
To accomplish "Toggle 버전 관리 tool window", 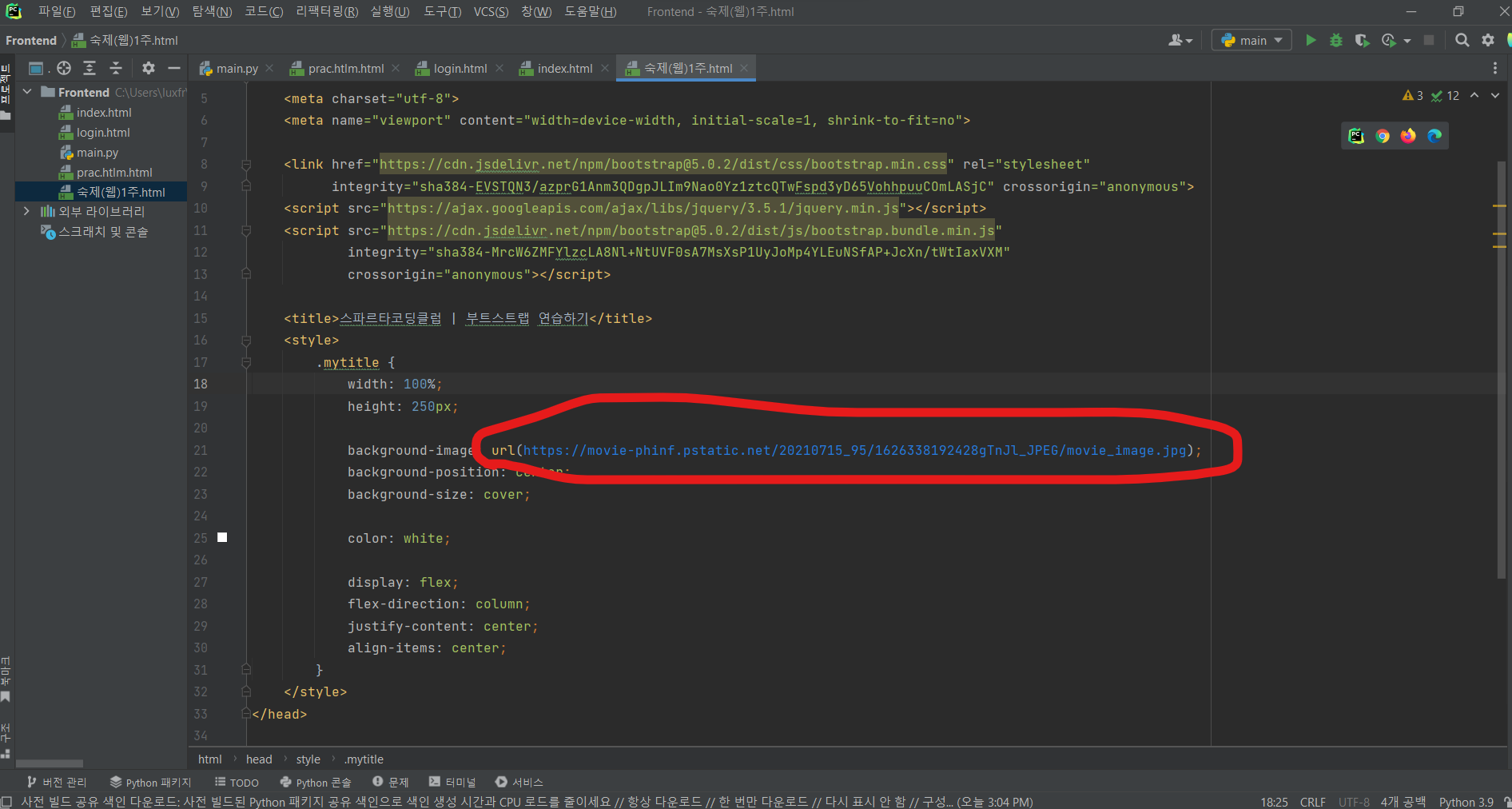I will (57, 782).
